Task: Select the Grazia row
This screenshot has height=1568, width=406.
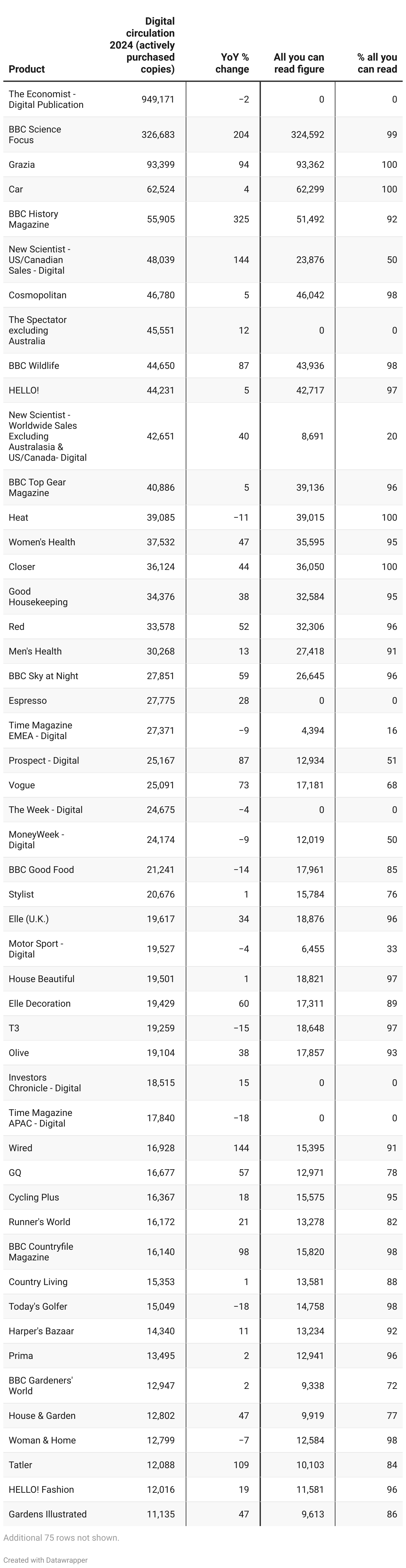Action: click(203, 164)
